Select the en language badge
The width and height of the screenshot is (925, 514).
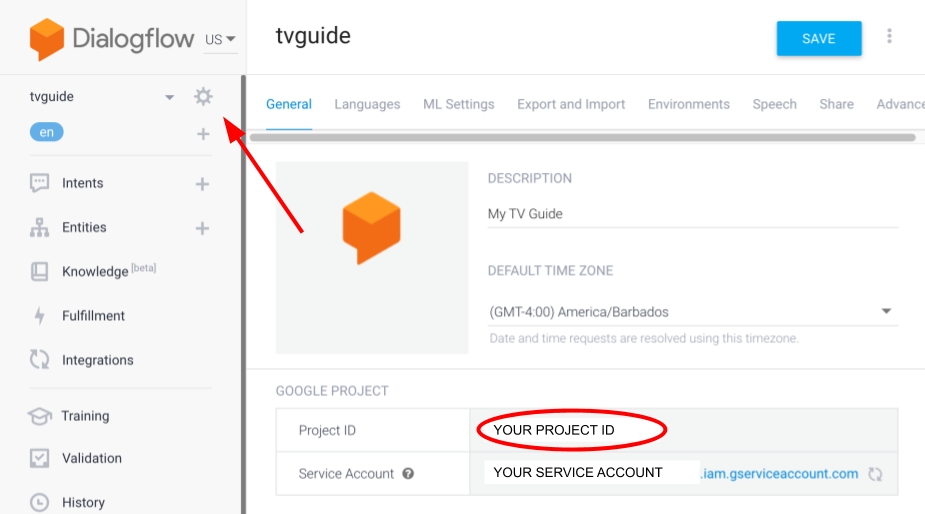pos(47,132)
